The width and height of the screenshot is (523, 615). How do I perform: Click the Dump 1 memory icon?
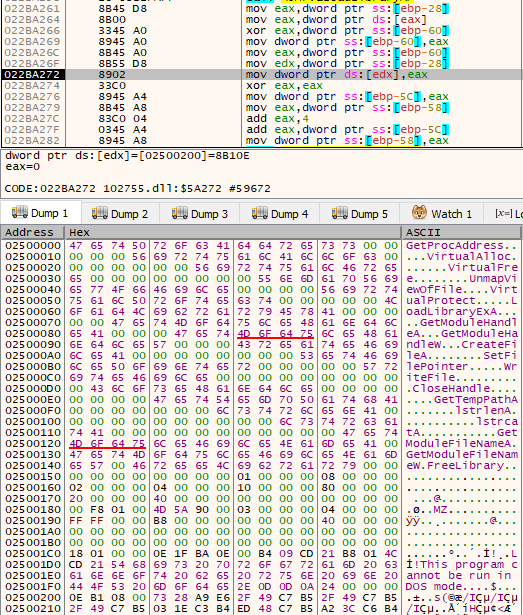click(20, 213)
